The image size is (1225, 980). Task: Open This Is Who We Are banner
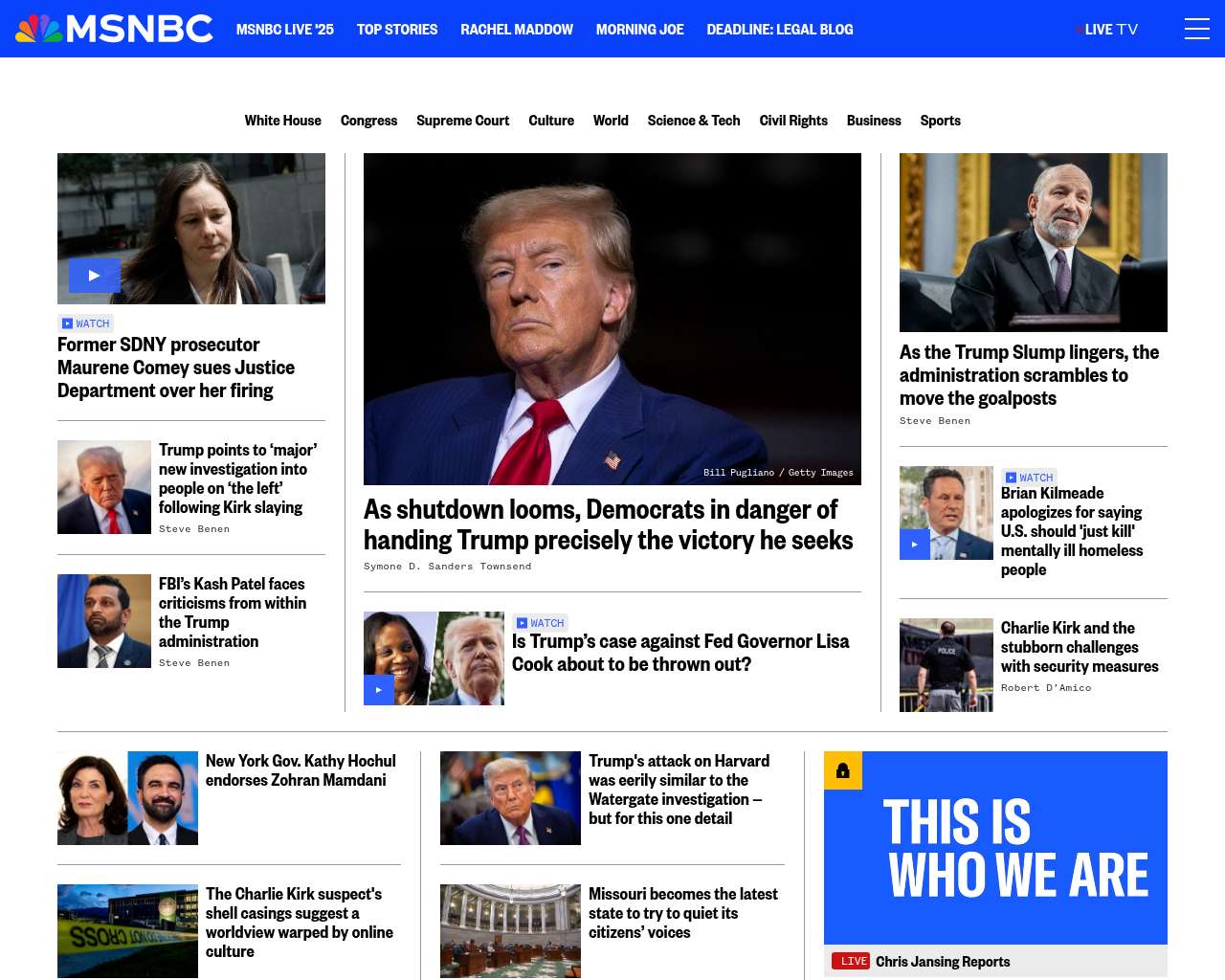995,848
